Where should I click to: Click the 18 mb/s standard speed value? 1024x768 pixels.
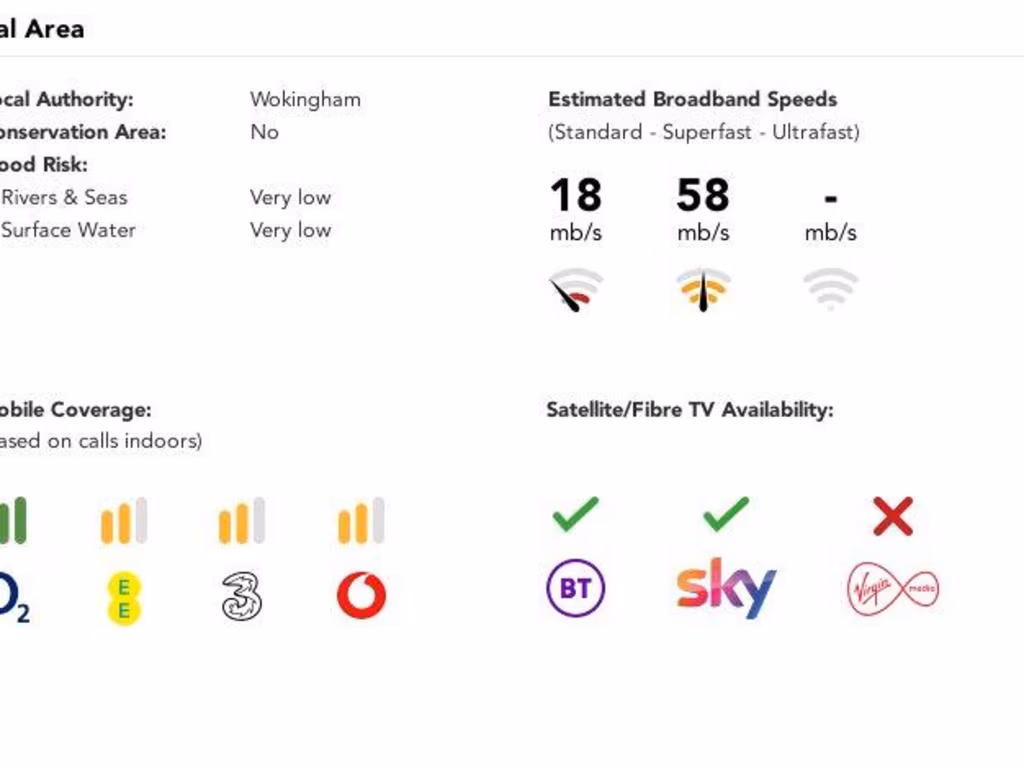click(x=575, y=195)
